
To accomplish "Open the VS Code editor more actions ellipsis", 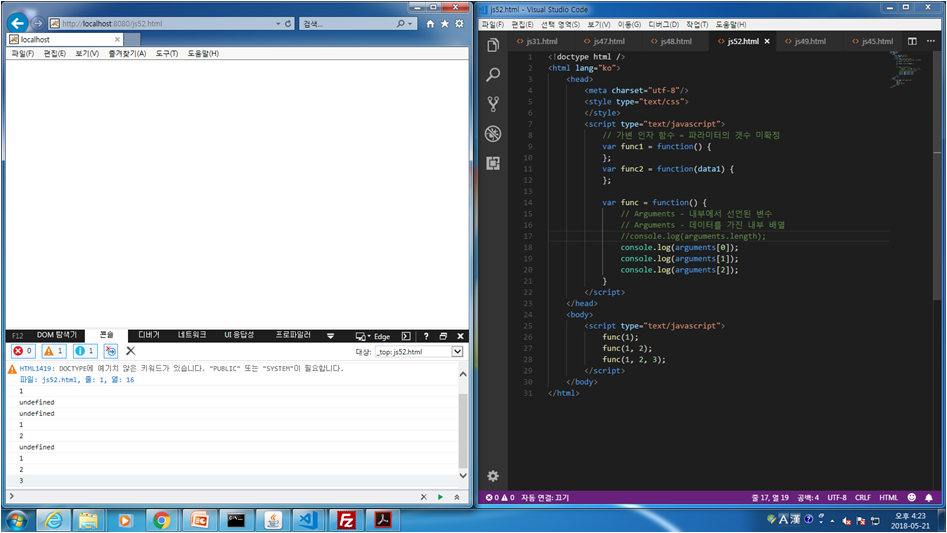I will pyautogui.click(x=931, y=41).
